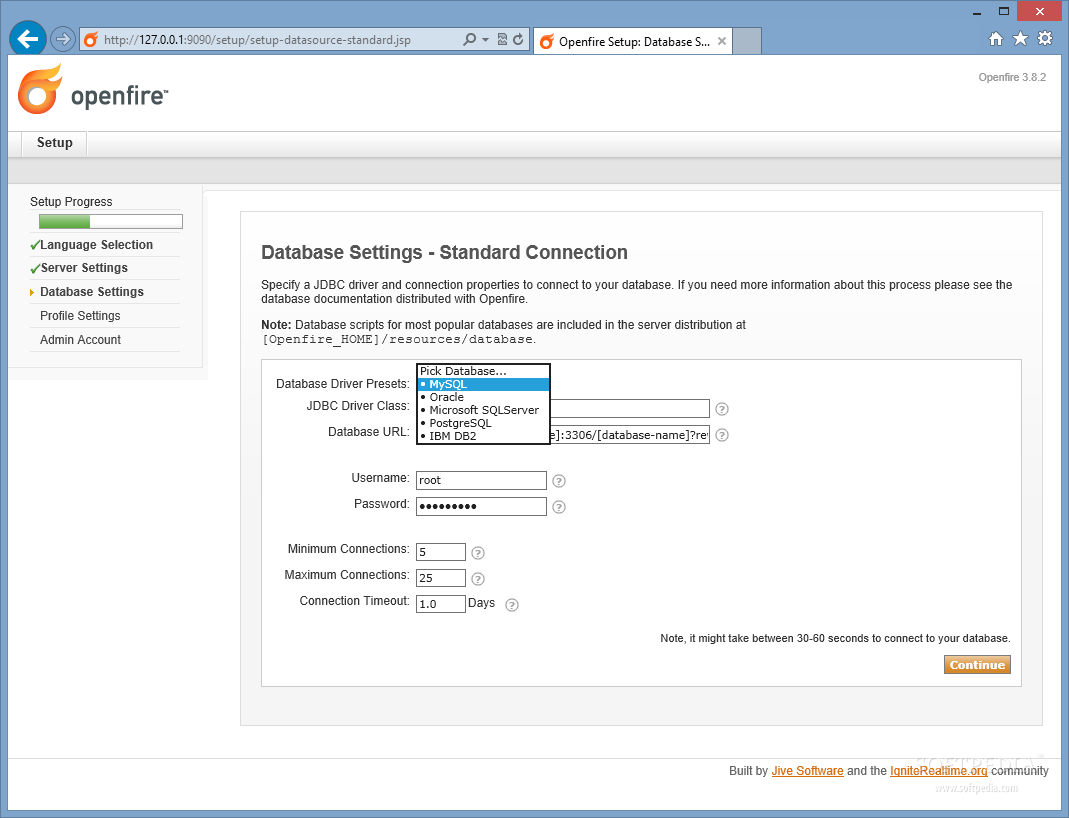Open help icon for Database URL
The width and height of the screenshot is (1069, 818).
click(x=722, y=435)
